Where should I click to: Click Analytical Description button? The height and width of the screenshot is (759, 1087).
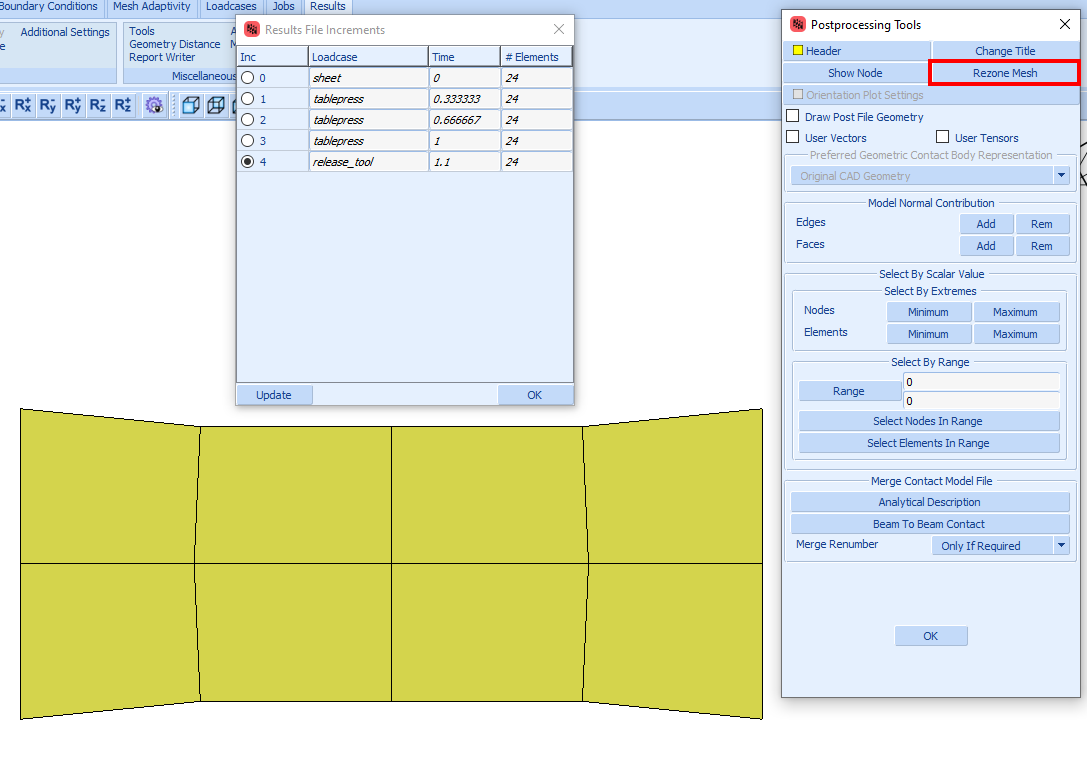tap(930, 502)
